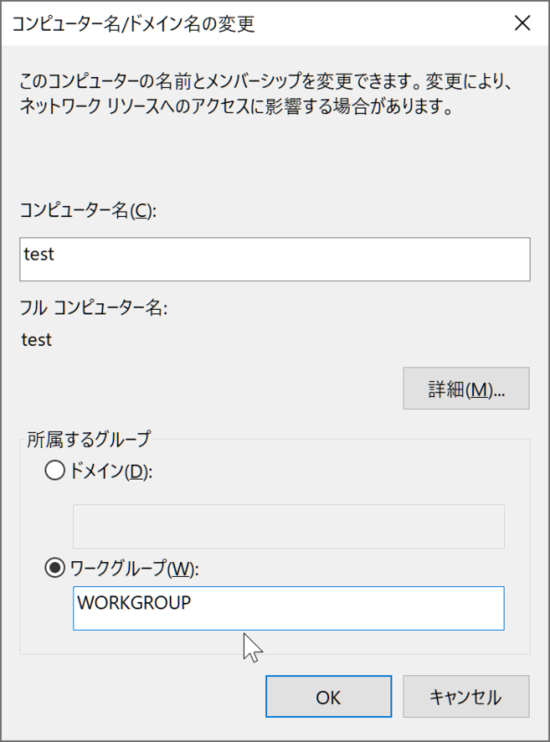Click the ワークグループ(W): label text

tap(134, 568)
